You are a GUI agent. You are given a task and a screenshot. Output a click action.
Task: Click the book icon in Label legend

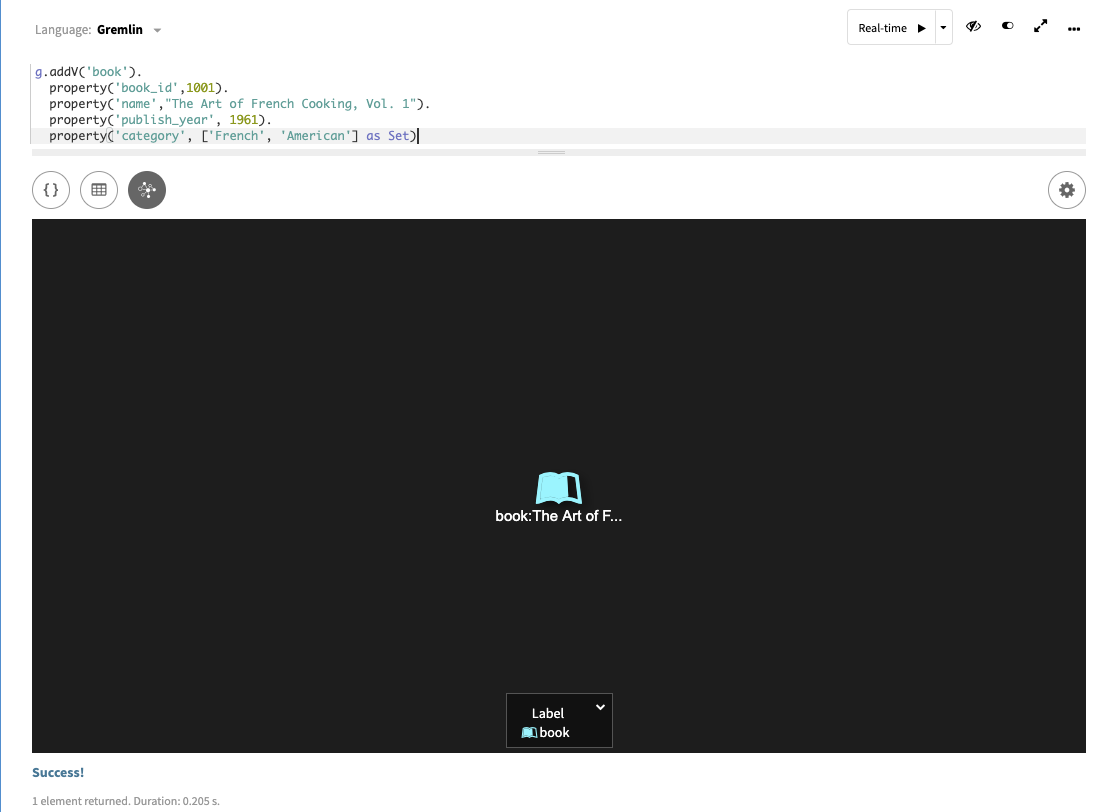(x=529, y=733)
